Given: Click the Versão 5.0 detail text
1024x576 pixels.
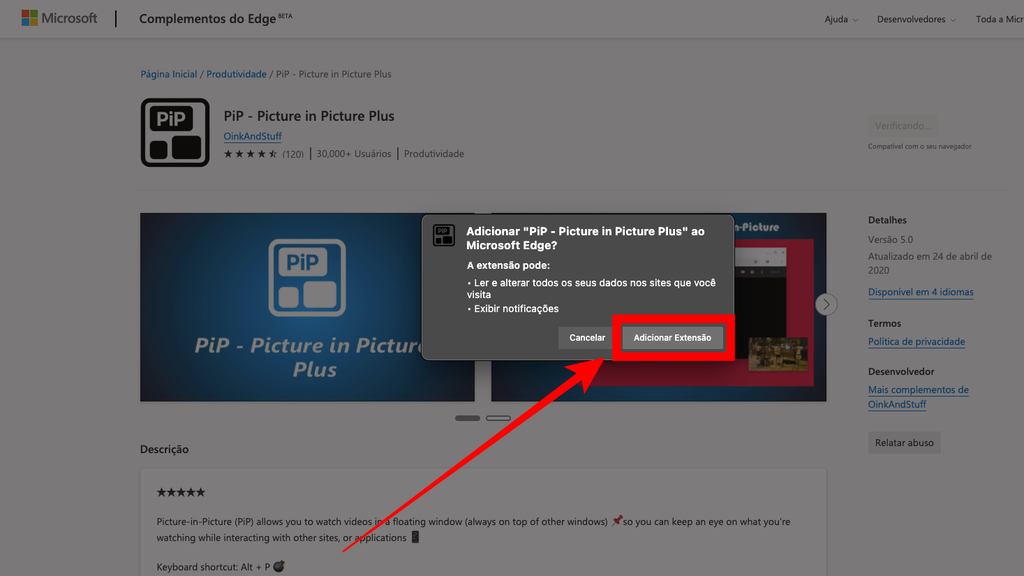Looking at the screenshot, I should pyautogui.click(x=891, y=240).
